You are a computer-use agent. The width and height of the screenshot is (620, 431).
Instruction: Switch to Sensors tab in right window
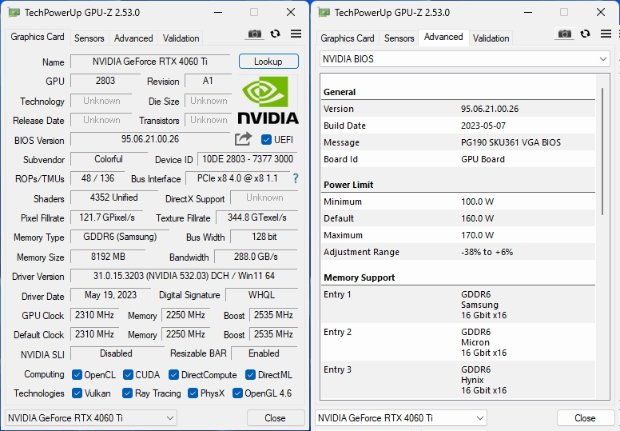[399, 38]
